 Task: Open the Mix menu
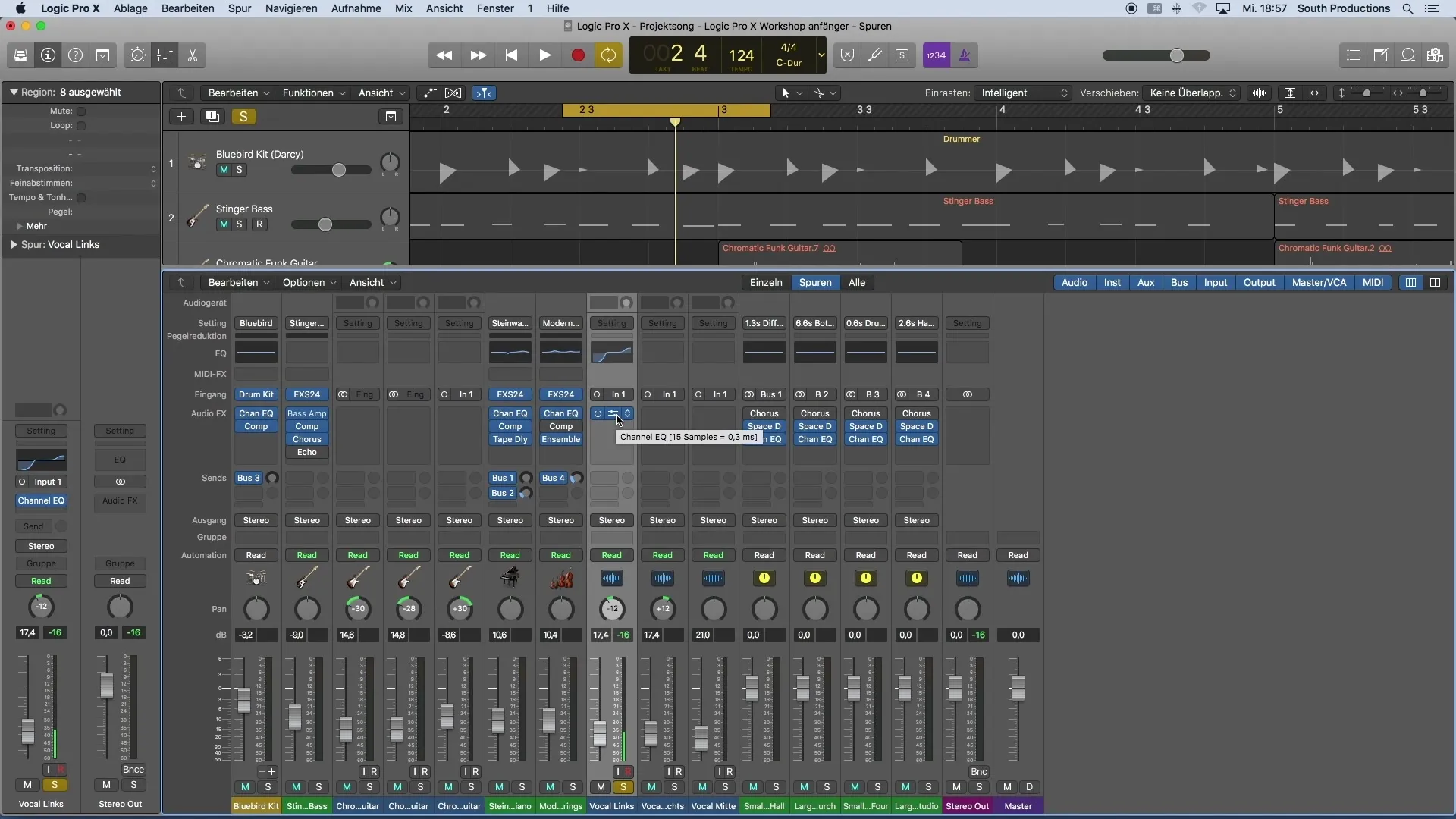[403, 8]
